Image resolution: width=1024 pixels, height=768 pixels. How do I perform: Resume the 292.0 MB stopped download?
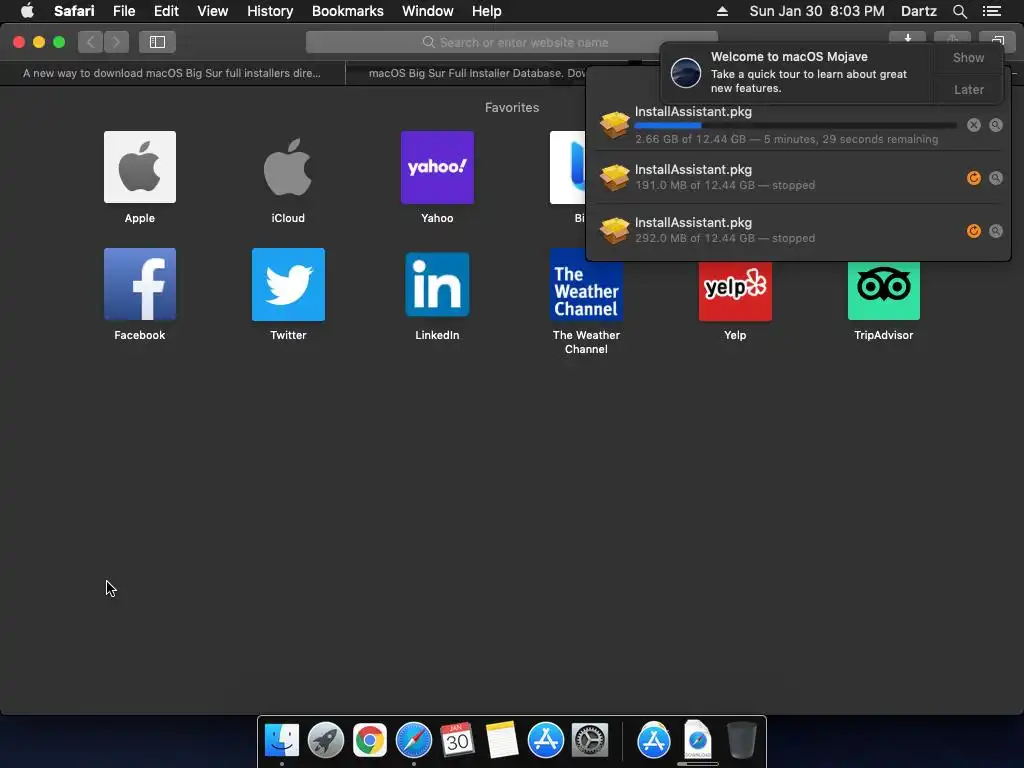click(974, 231)
